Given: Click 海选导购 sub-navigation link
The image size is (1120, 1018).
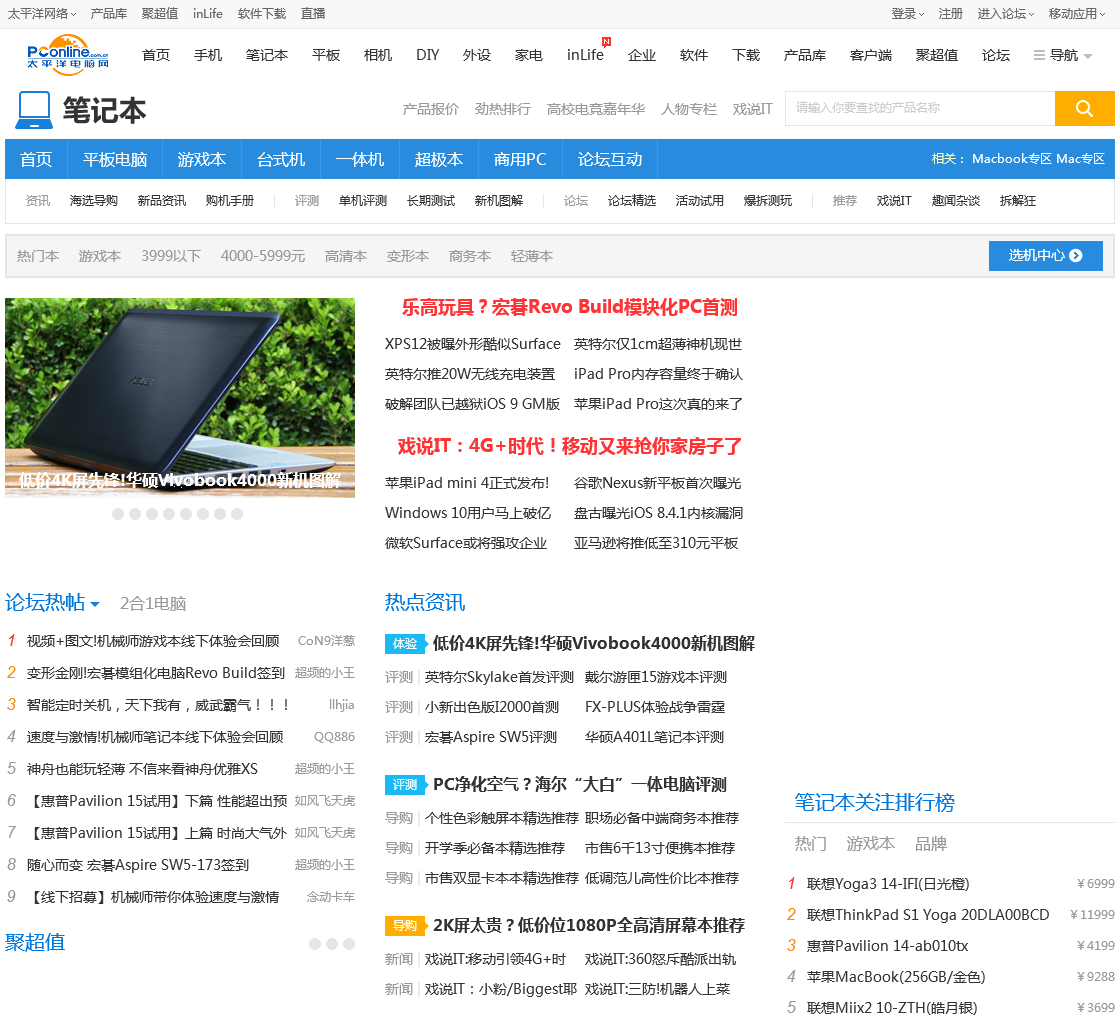Looking at the screenshot, I should (94, 201).
